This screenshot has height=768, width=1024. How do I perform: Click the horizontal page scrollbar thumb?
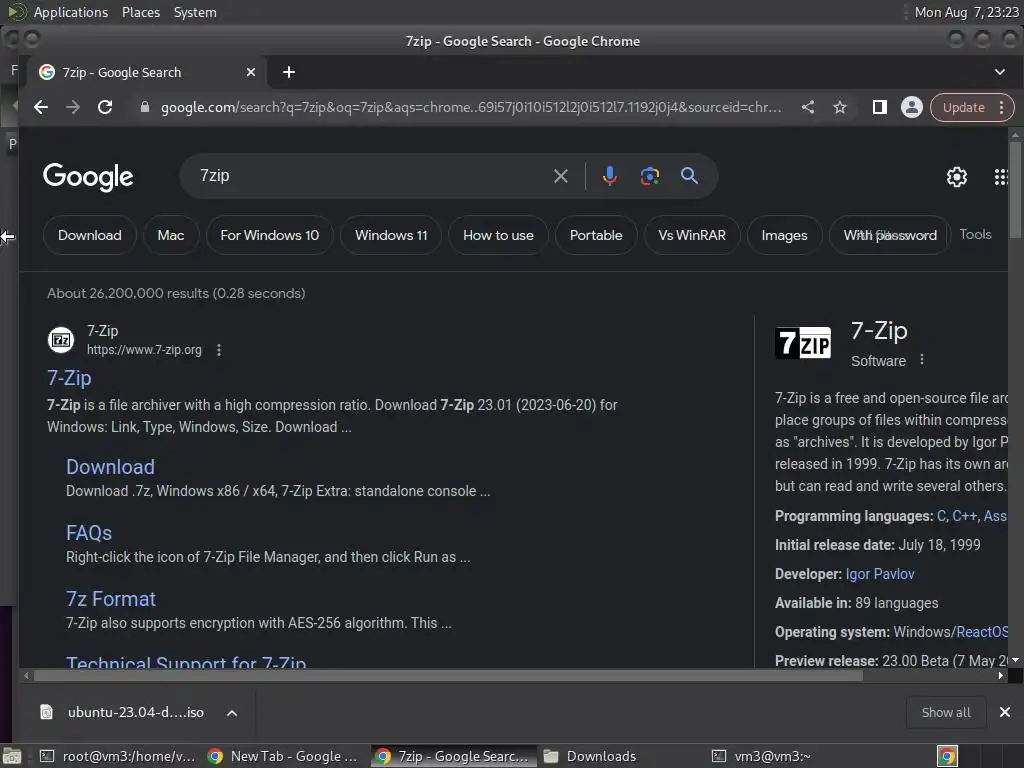coord(448,676)
